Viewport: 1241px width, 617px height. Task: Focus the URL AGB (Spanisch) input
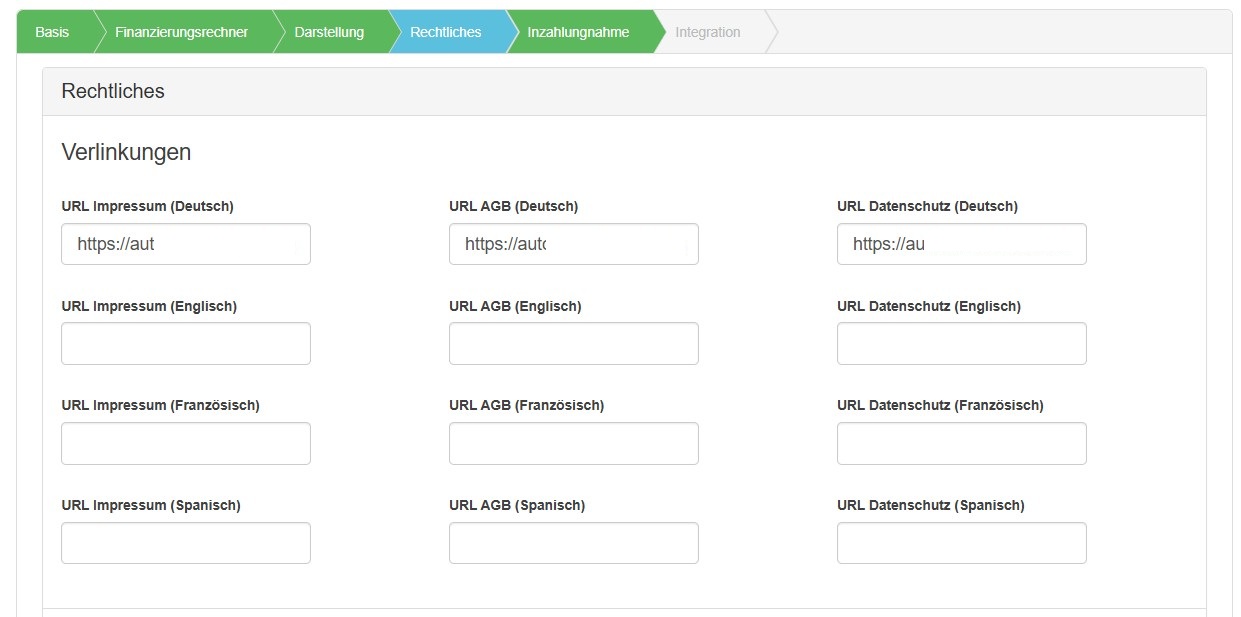(573, 543)
